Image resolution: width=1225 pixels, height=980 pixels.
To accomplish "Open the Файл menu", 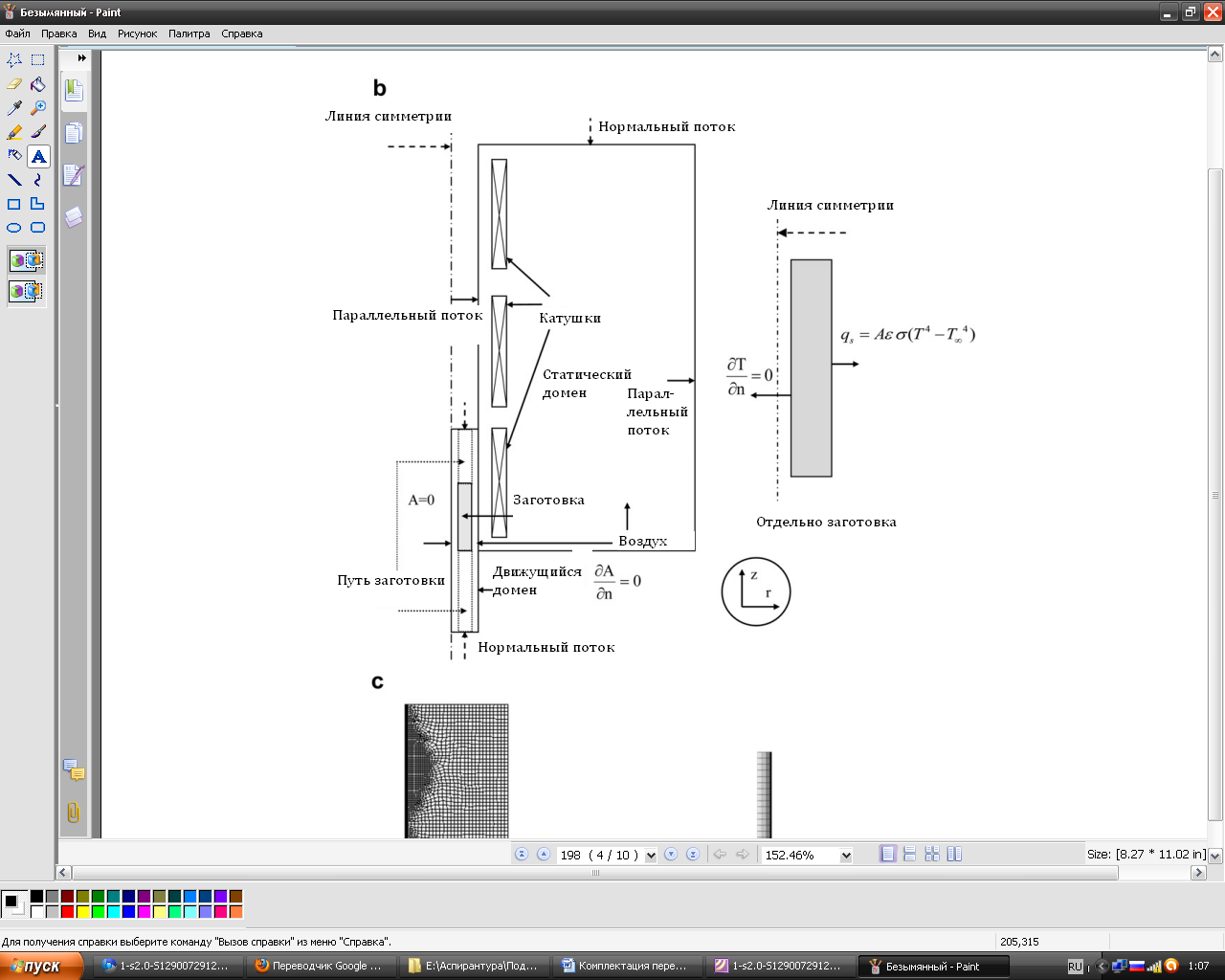I will (17, 33).
